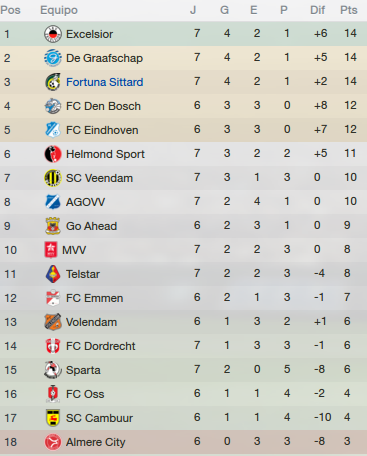
Task: Click the De Graafschap club logo
Action: [53, 58]
